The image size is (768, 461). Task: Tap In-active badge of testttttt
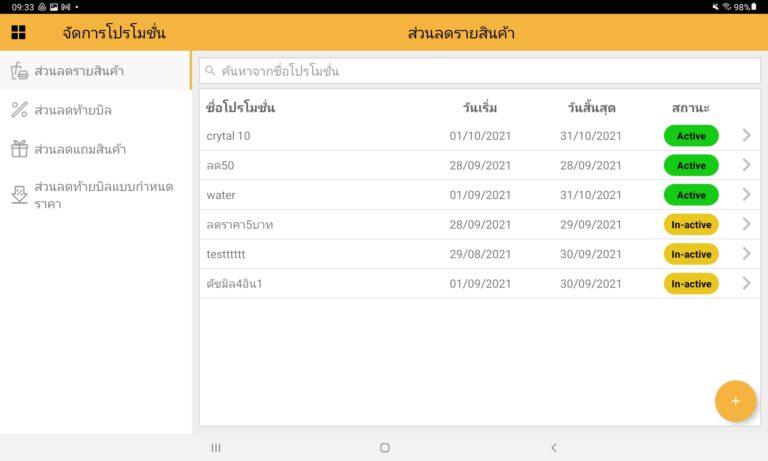point(691,254)
